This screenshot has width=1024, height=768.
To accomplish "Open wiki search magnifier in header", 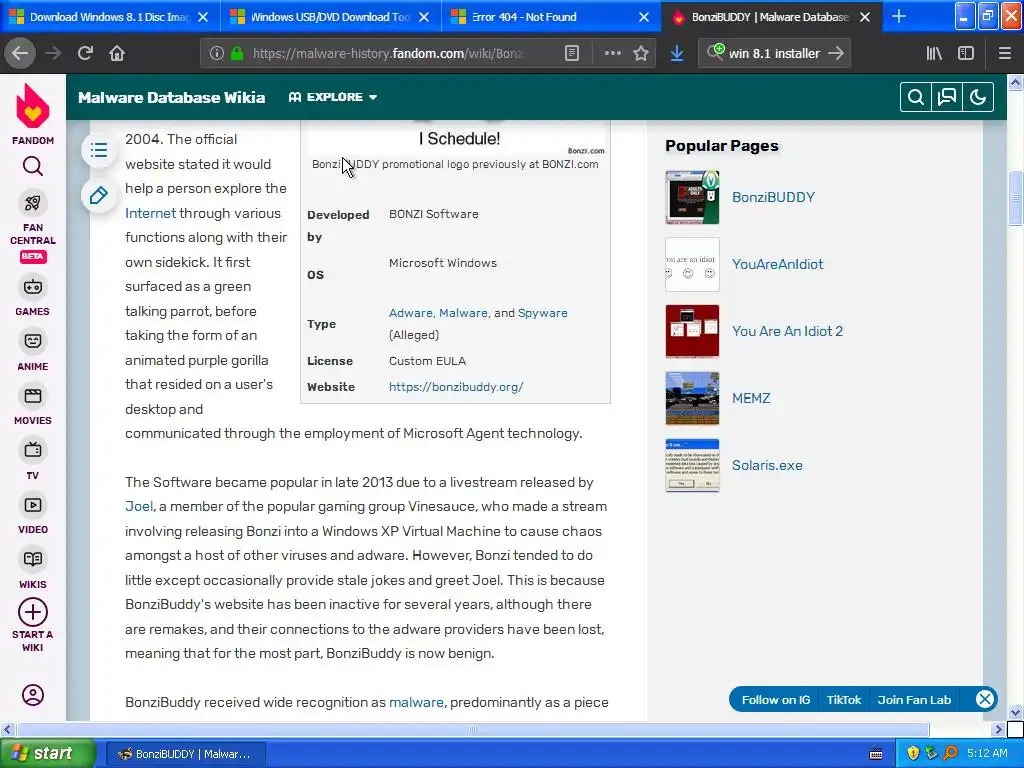I will click(x=916, y=97).
